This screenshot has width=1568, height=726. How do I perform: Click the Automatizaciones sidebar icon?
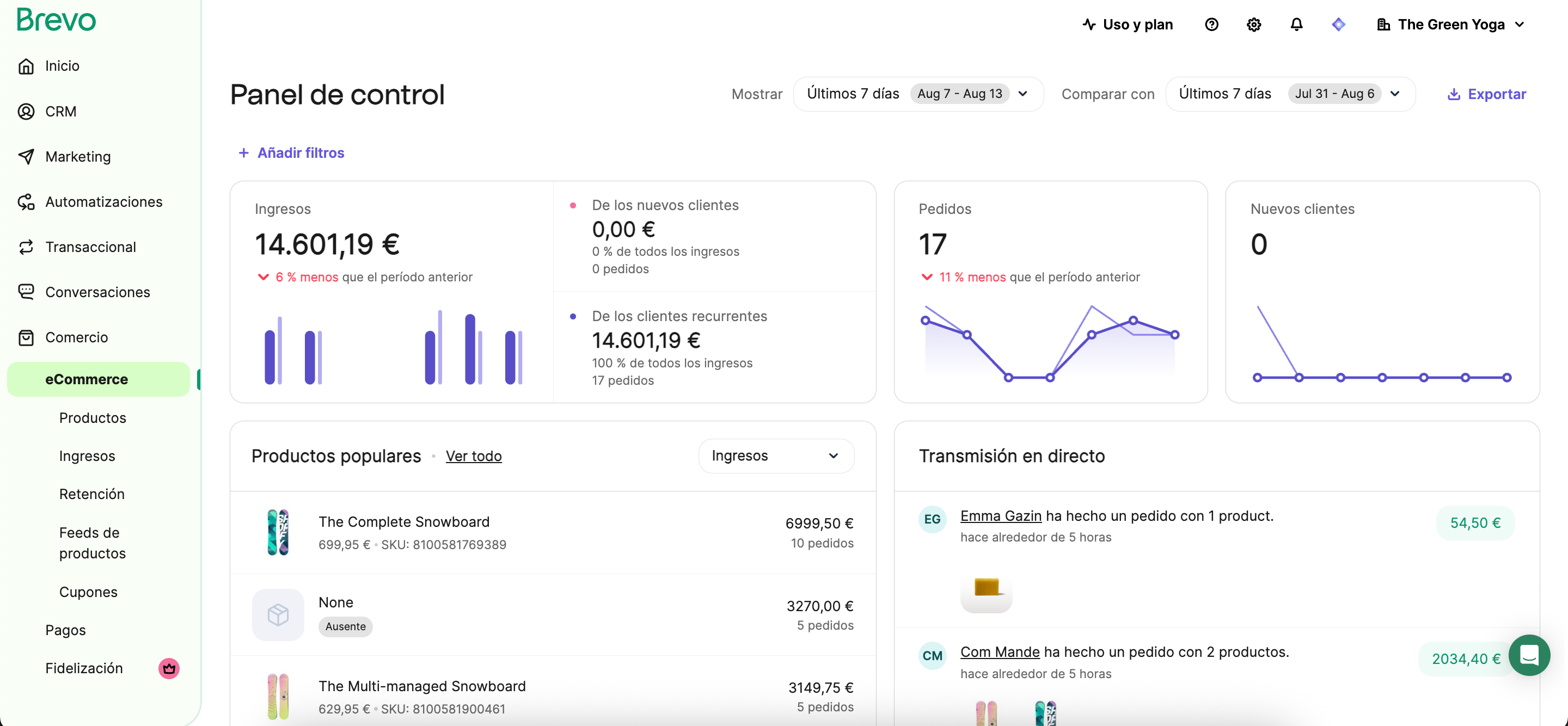[26, 202]
